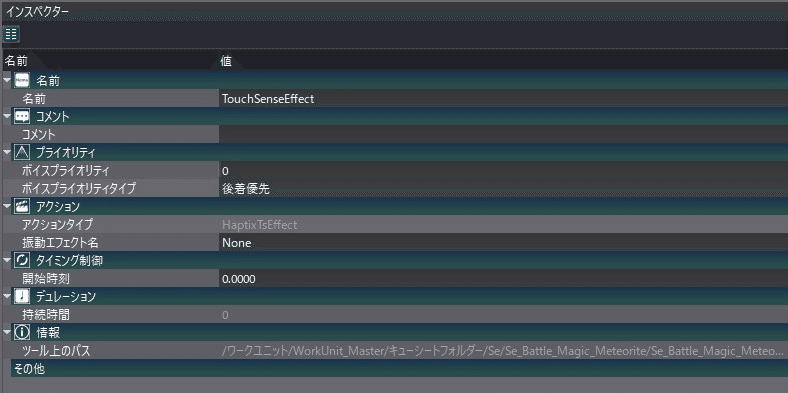Click the TouchSenseEffect name field
Screen dimensions: 788x393
(x=503, y=99)
